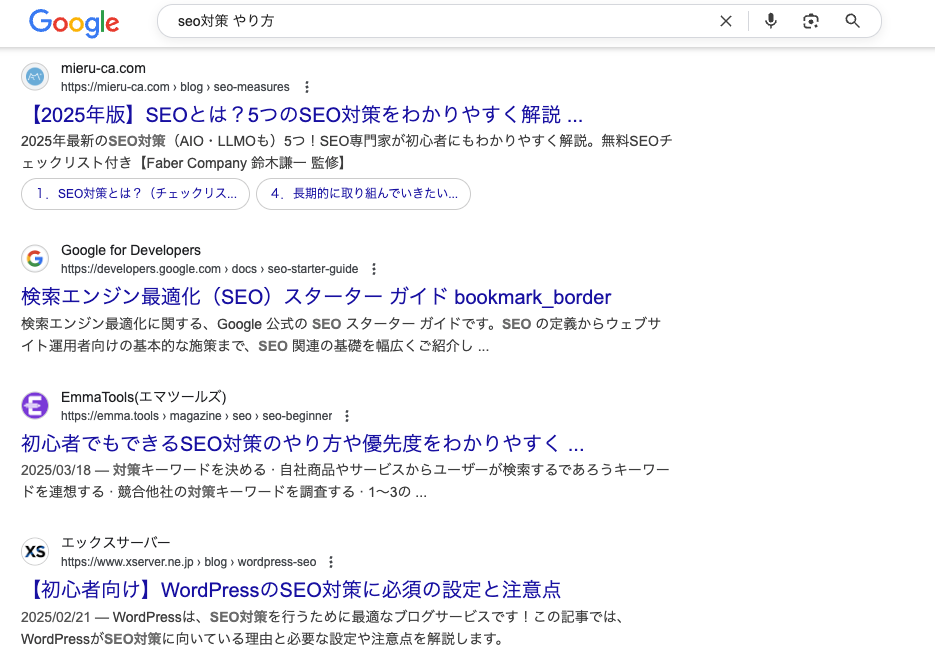Open '初心者でもできるSEO対策のやり方' result
This screenshot has width=935, height=663.
click(x=302, y=443)
